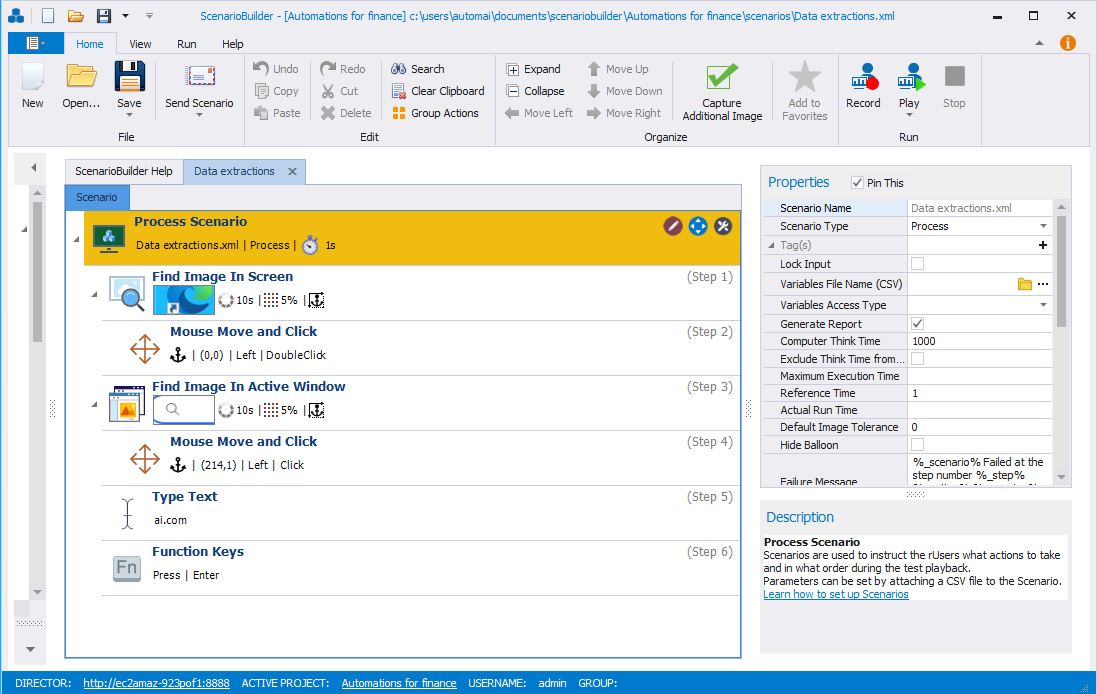Enable the Lock Input checkbox
The height and width of the screenshot is (694, 1097).
click(917, 264)
